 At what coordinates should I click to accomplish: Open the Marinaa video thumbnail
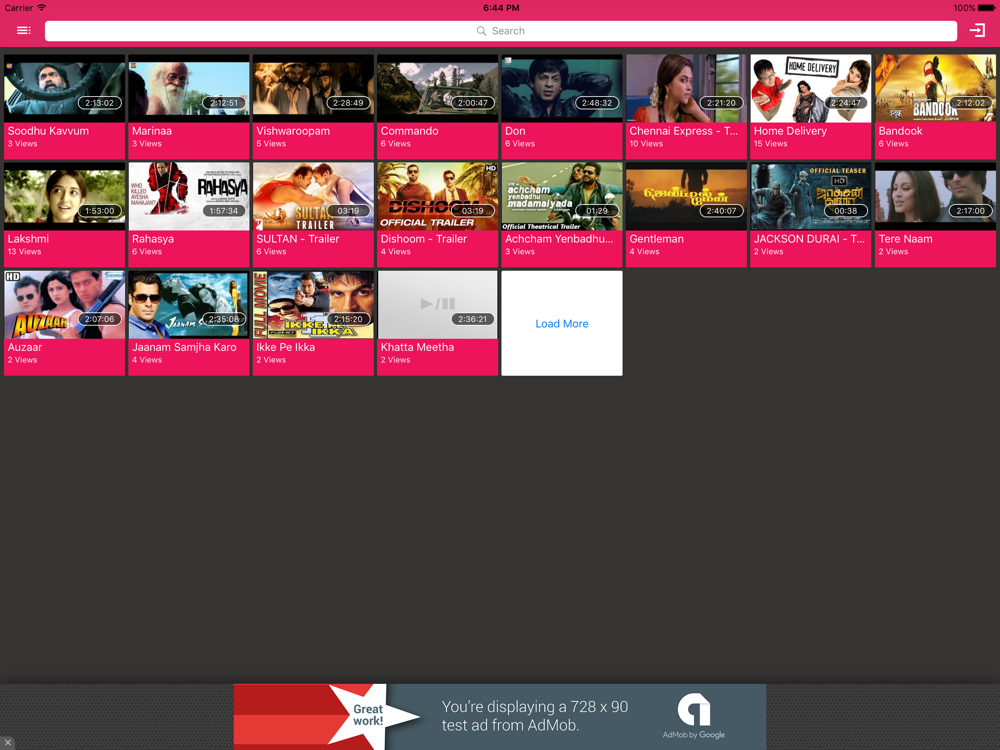[189, 88]
